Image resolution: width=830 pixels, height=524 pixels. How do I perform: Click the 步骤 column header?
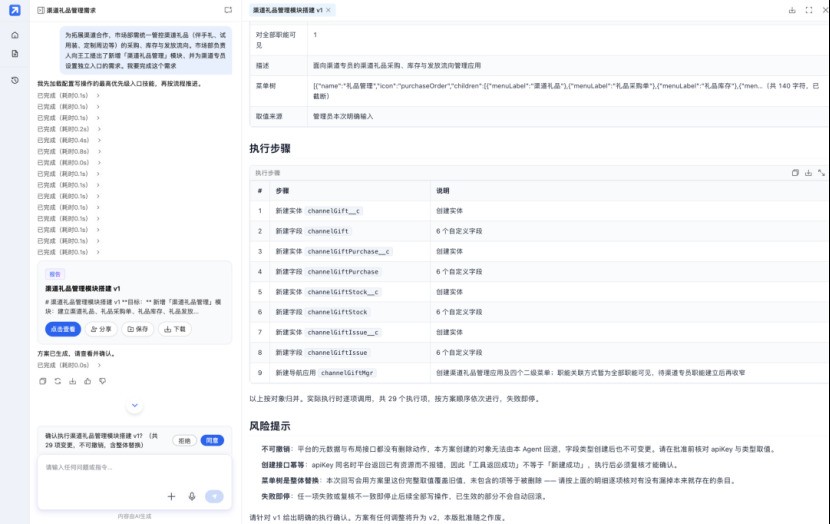click(x=282, y=191)
